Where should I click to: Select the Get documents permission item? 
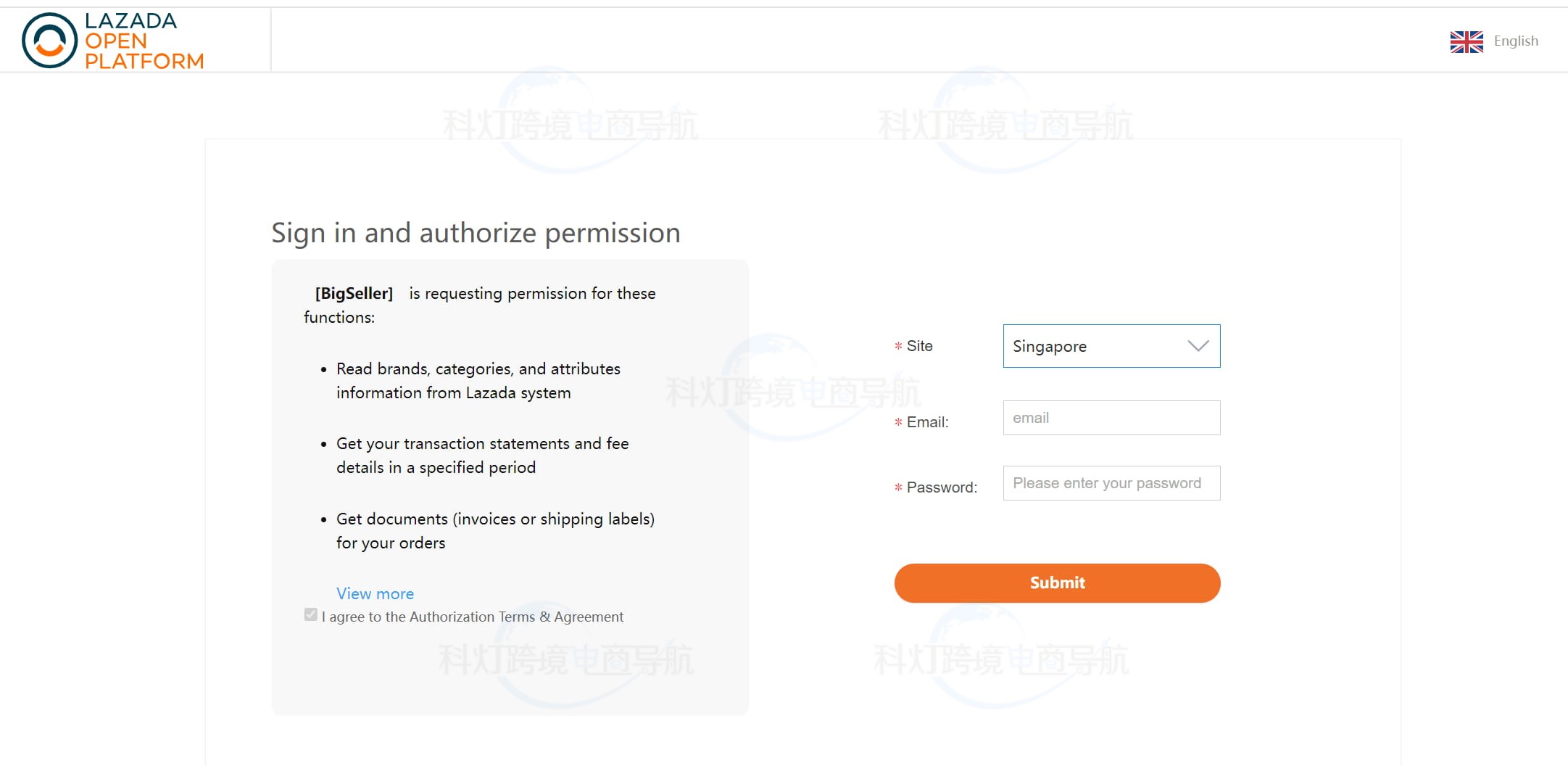pos(494,530)
